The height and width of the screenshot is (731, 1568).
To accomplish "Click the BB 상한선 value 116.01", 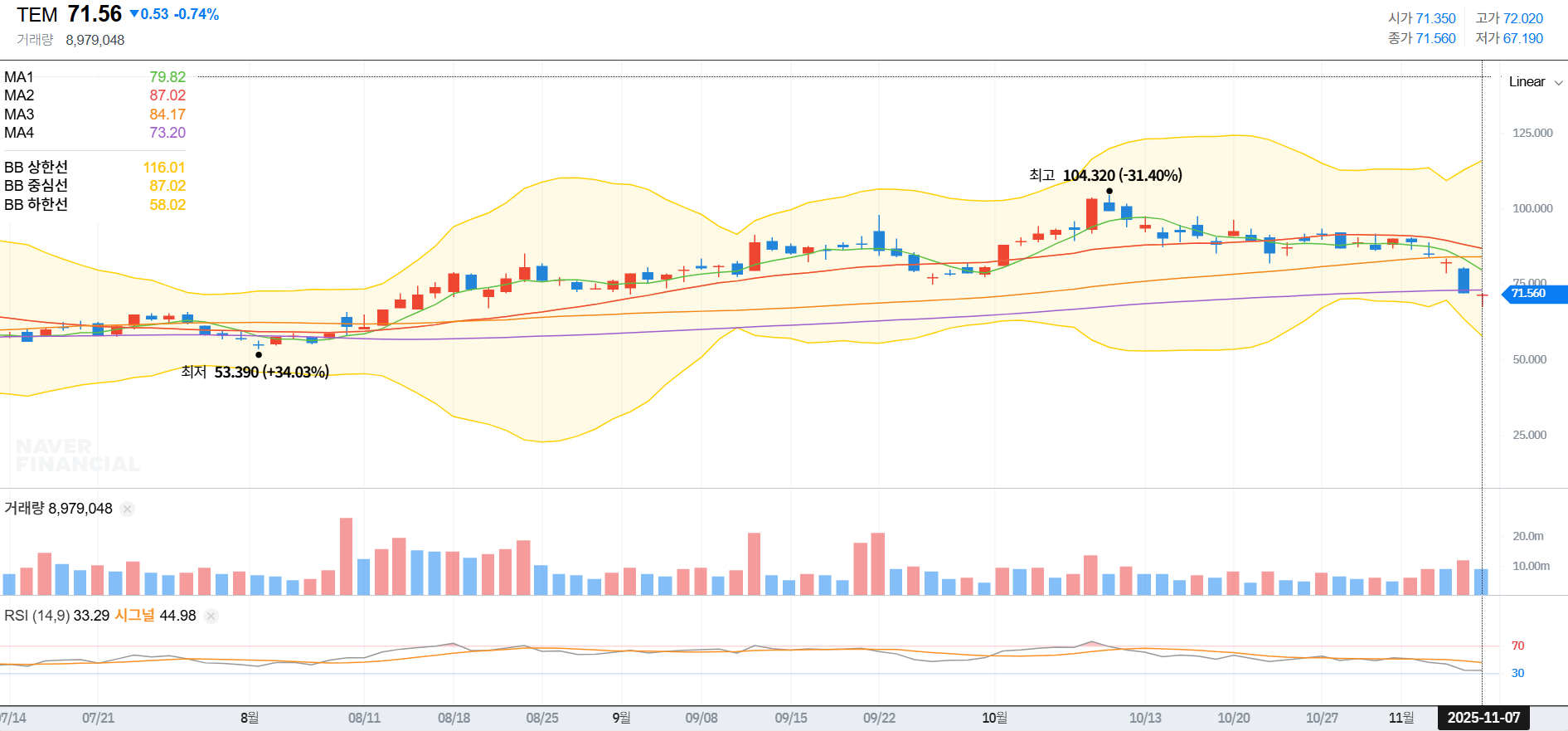I will pyautogui.click(x=164, y=168).
